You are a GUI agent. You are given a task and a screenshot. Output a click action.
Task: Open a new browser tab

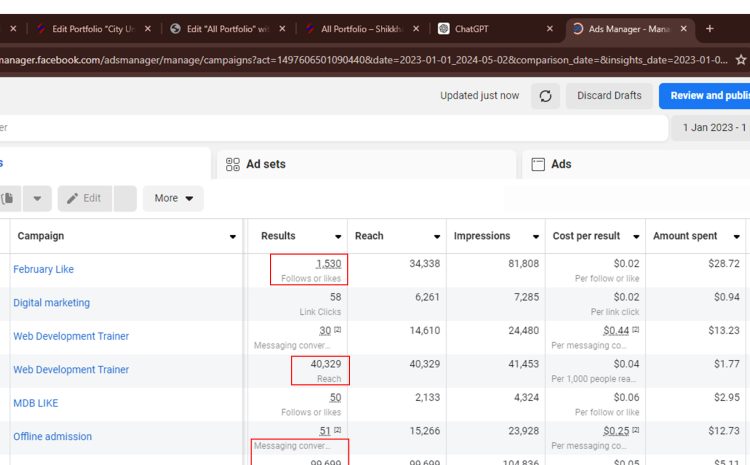tap(710, 29)
